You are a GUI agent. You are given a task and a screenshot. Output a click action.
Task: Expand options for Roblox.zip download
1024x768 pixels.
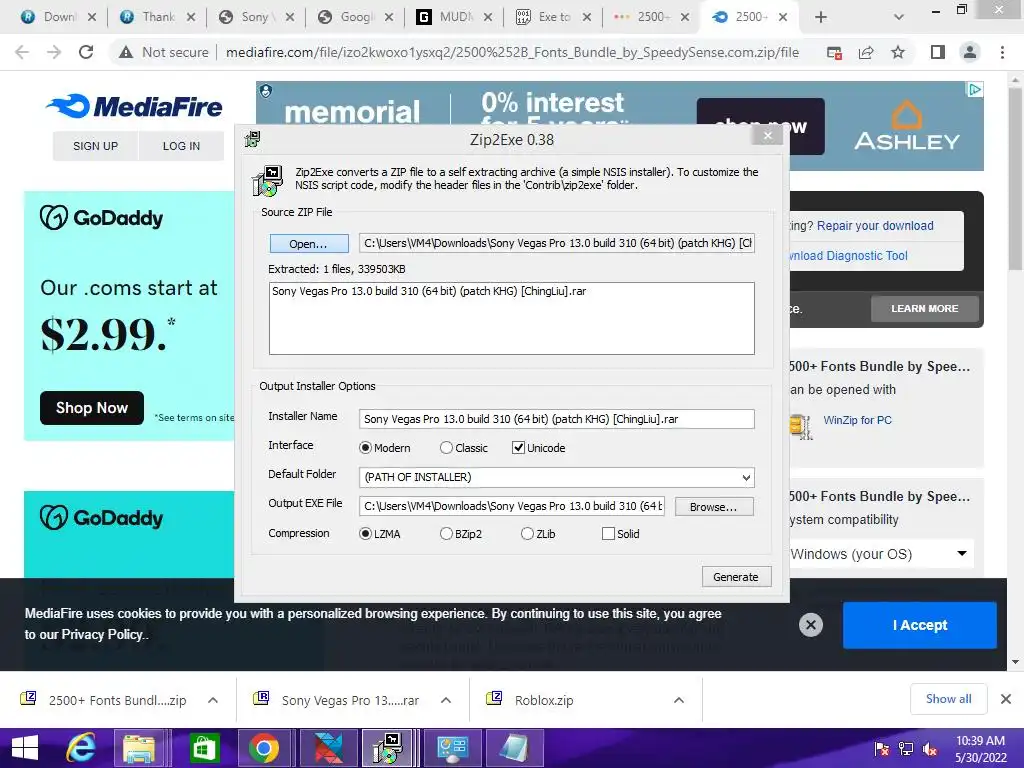pyautogui.click(x=679, y=700)
